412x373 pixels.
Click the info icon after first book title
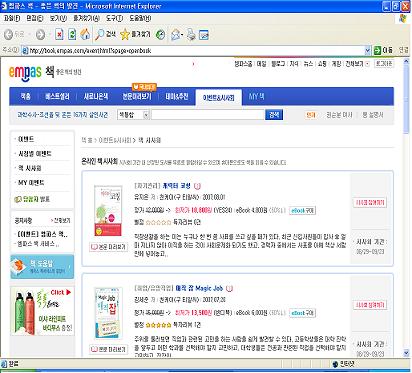pyautogui.click(x=197, y=186)
